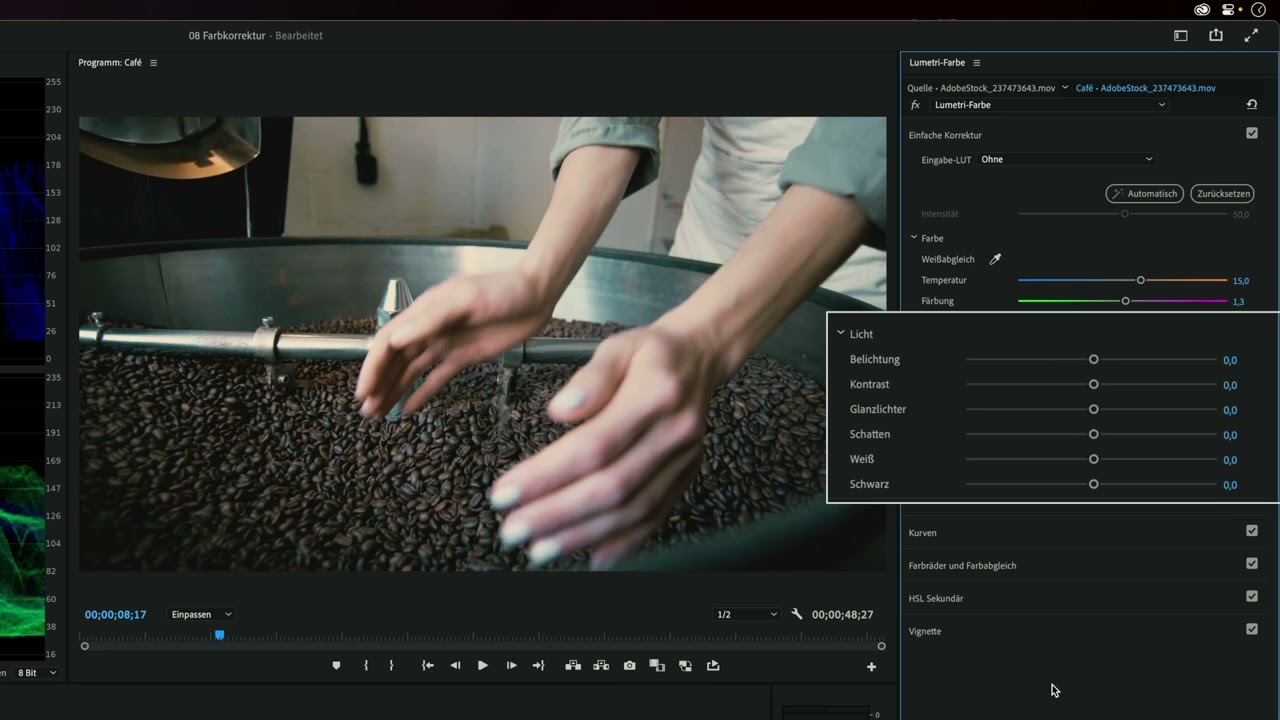Open the Lumetri-Farbe panel menu
This screenshot has height=720, width=1280.
(977, 63)
